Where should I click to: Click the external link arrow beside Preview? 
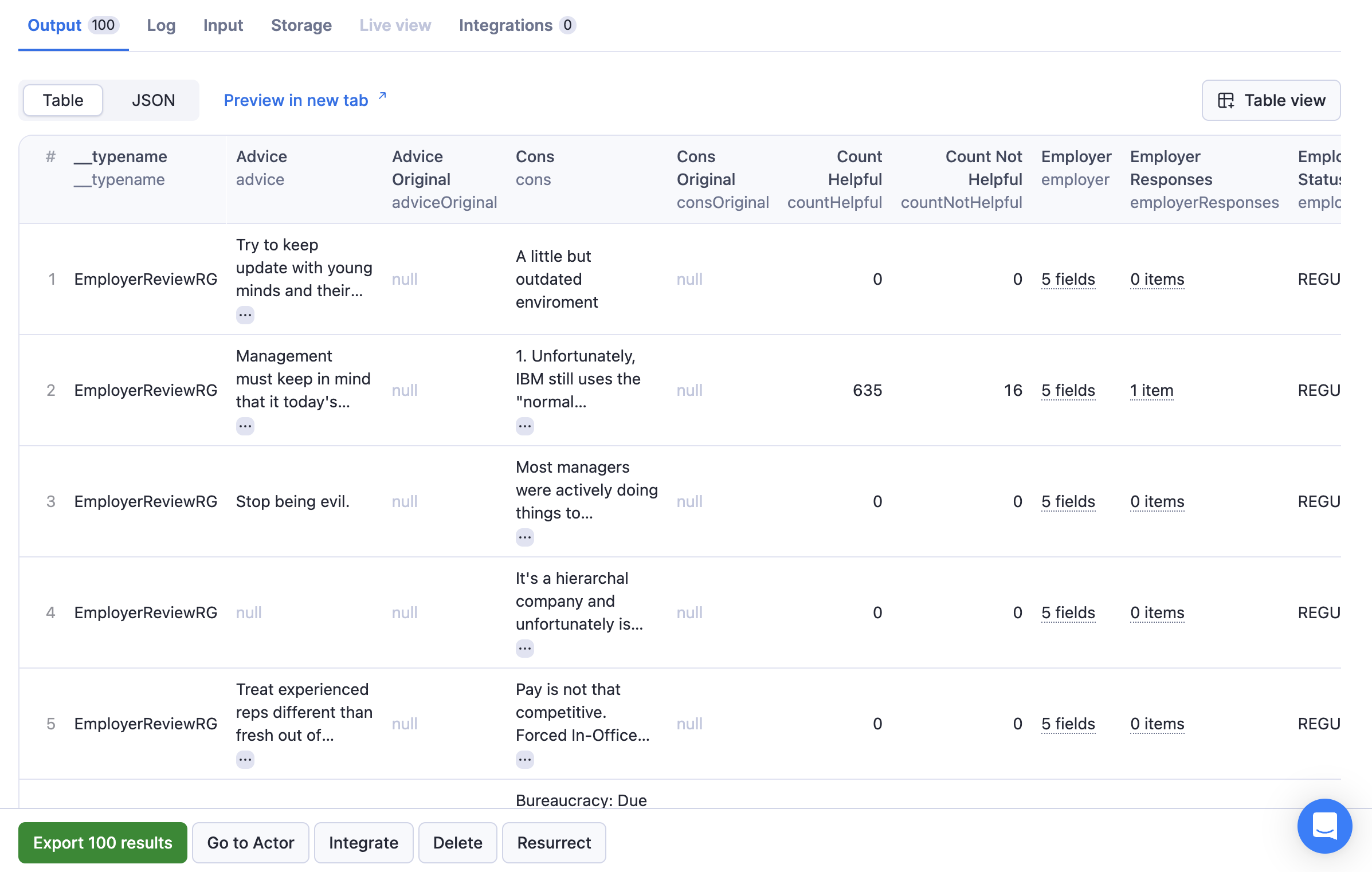(x=382, y=96)
